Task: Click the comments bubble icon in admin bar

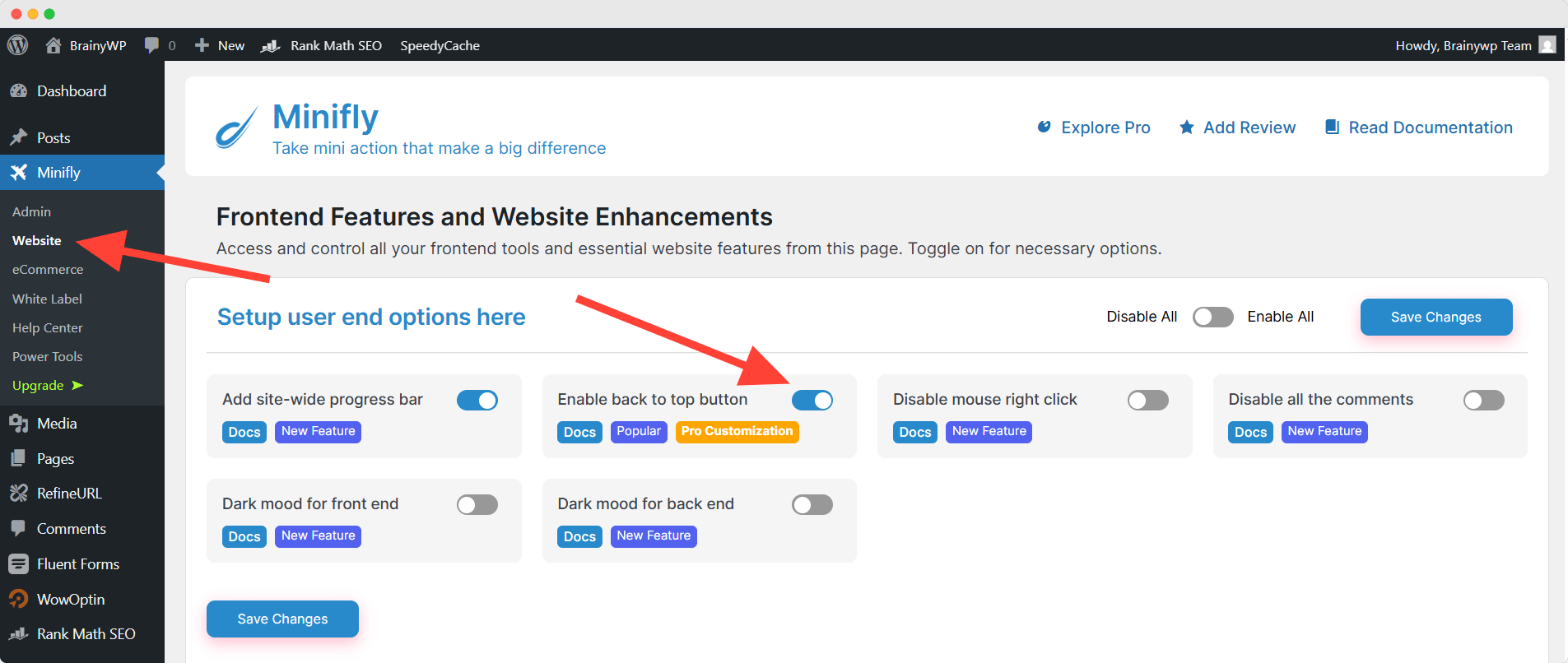Action: point(151,45)
